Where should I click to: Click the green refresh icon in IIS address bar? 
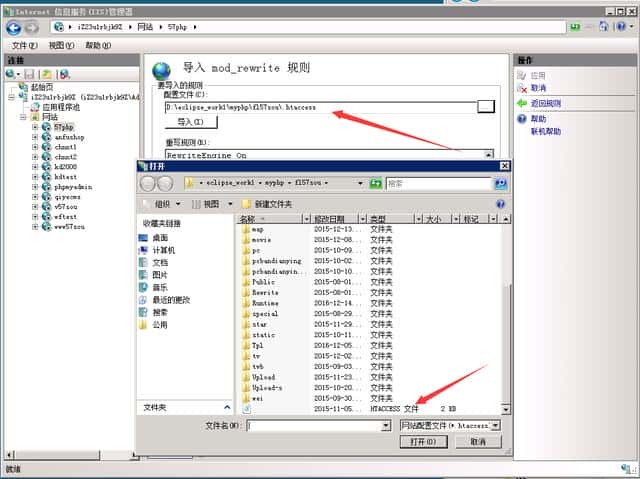(x=575, y=27)
